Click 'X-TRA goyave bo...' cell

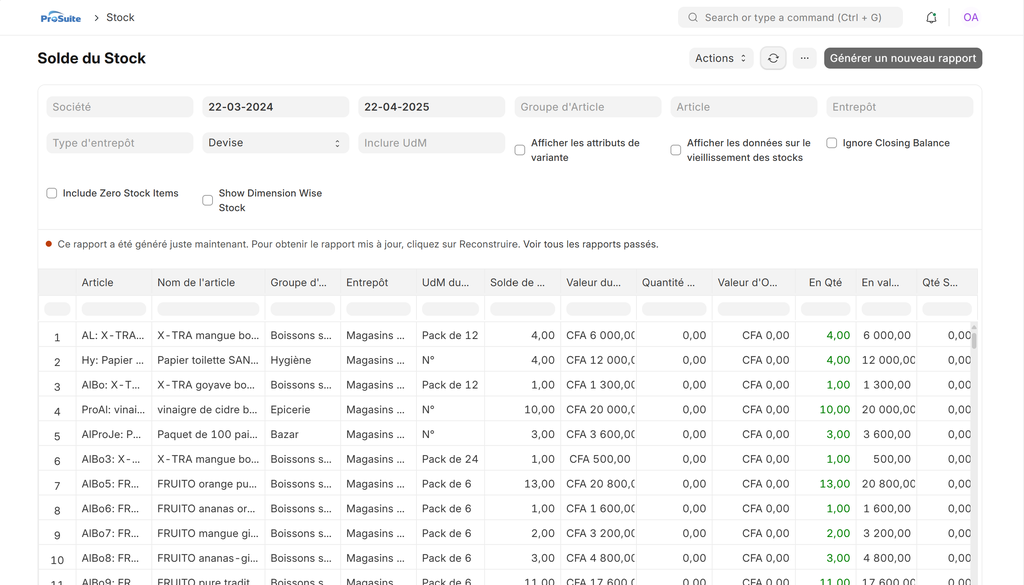(208, 385)
